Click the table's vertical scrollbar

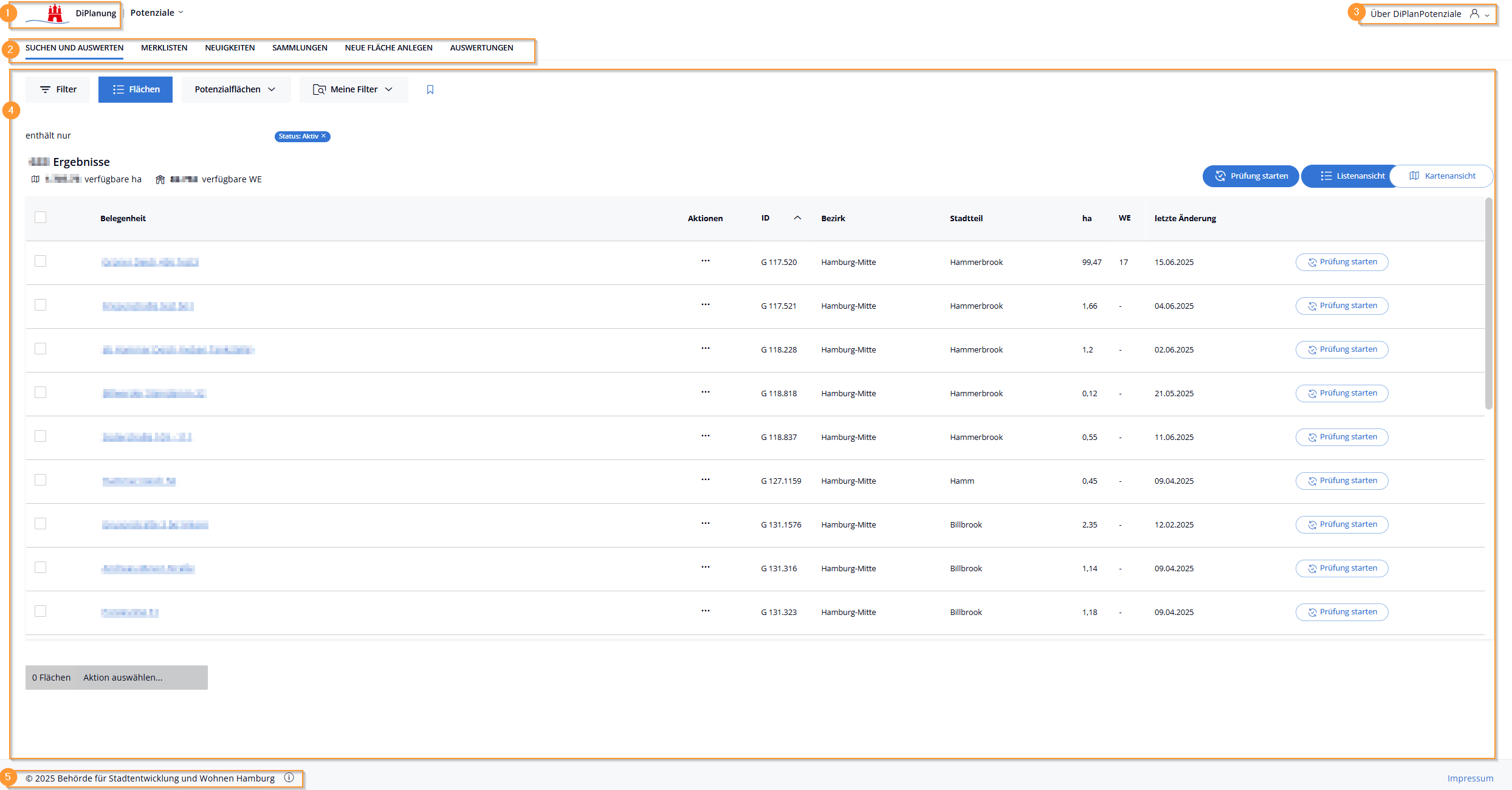tap(1488, 304)
